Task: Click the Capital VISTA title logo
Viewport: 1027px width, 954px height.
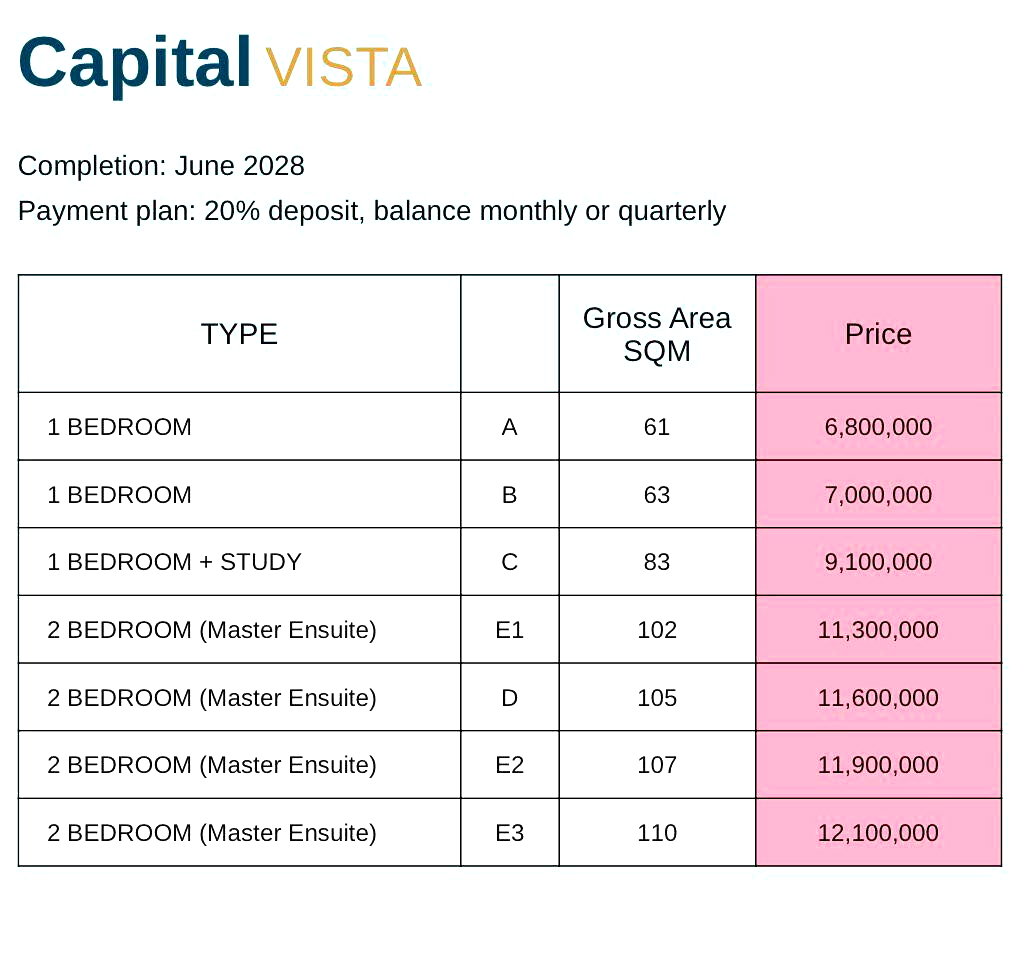Action: point(220,64)
